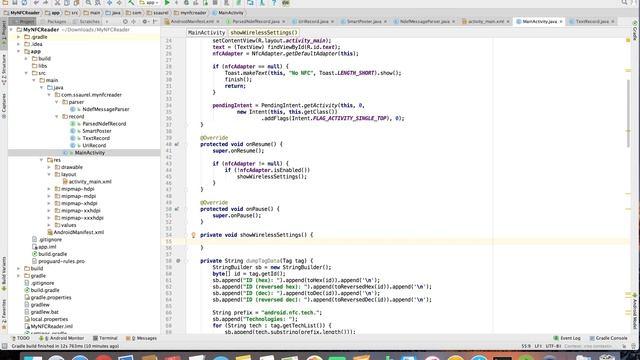Select TextRecord class in project tree
640x360 pixels.
pyautogui.click(x=96, y=138)
